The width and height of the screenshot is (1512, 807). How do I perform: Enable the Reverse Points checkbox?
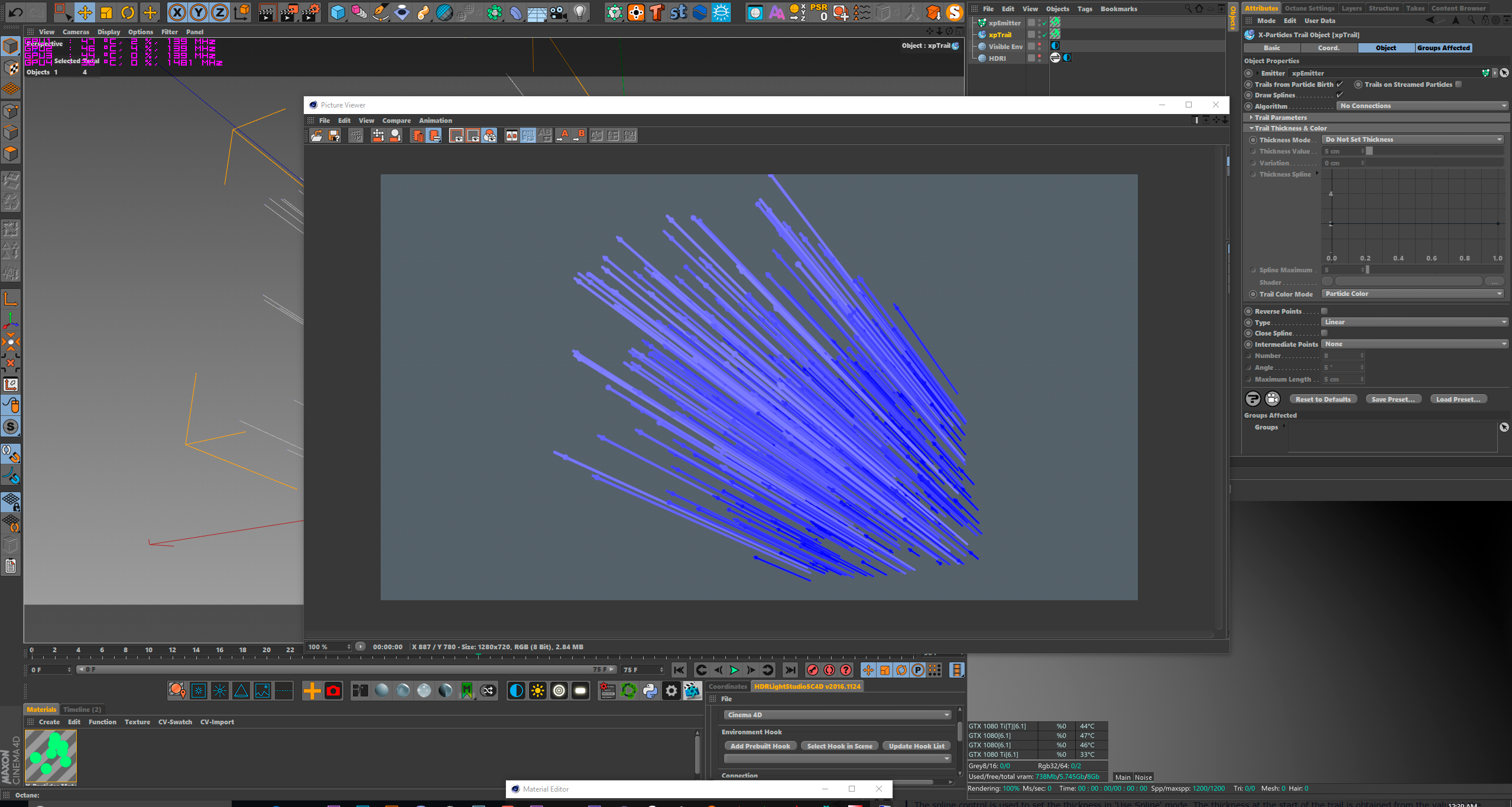click(1325, 311)
